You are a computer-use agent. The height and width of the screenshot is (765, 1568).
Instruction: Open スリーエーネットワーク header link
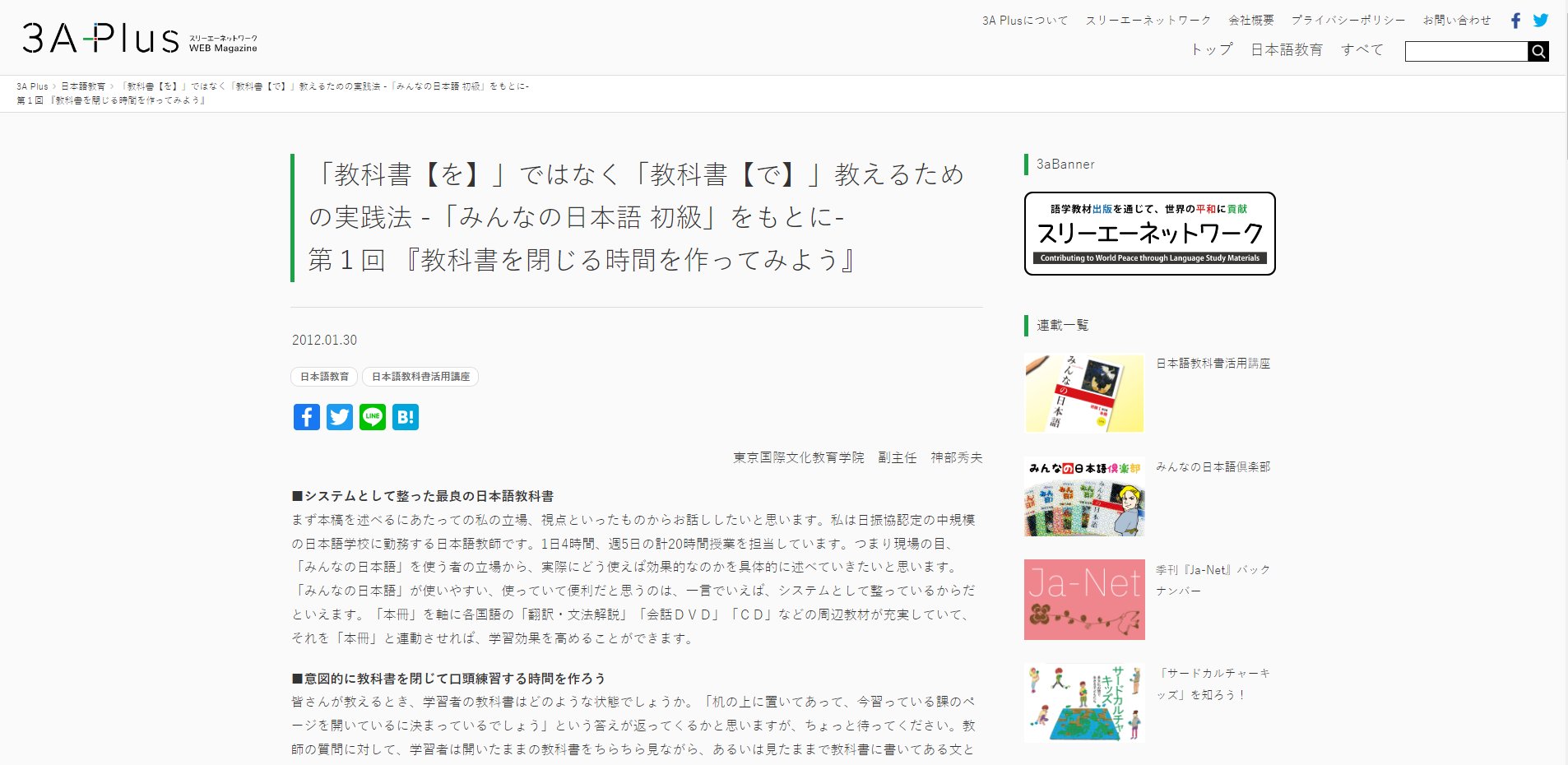tap(1148, 21)
